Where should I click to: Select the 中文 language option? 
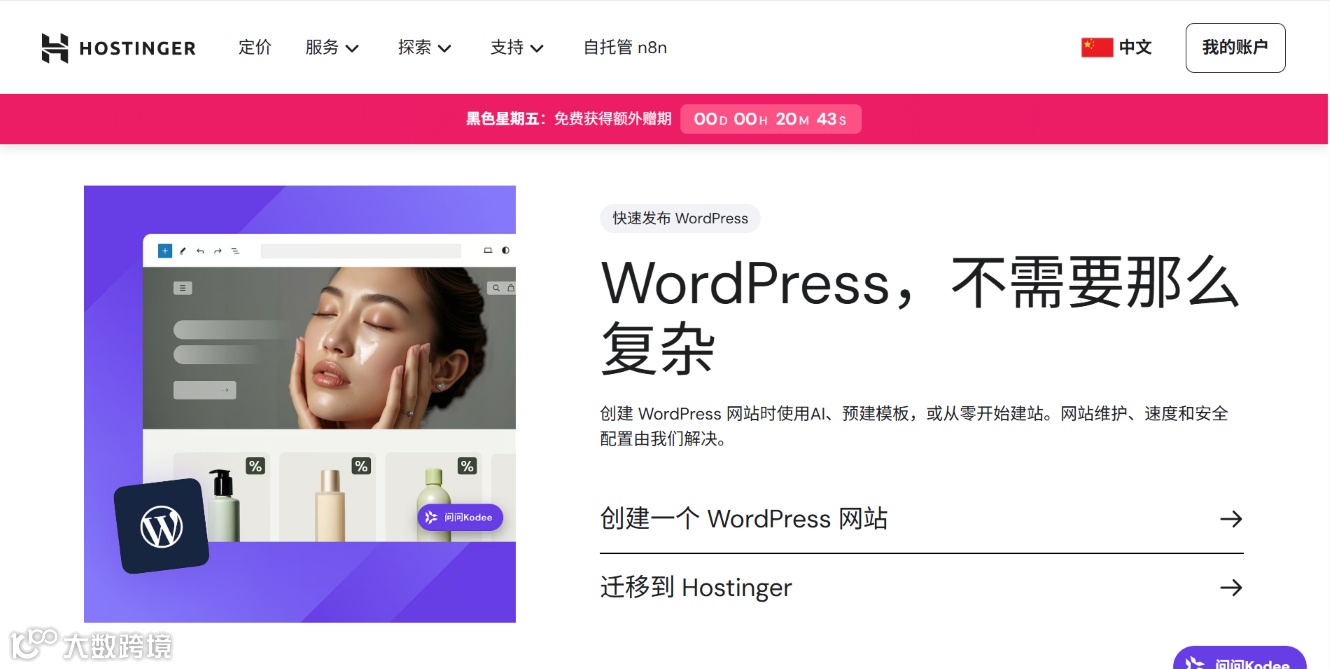point(1135,47)
